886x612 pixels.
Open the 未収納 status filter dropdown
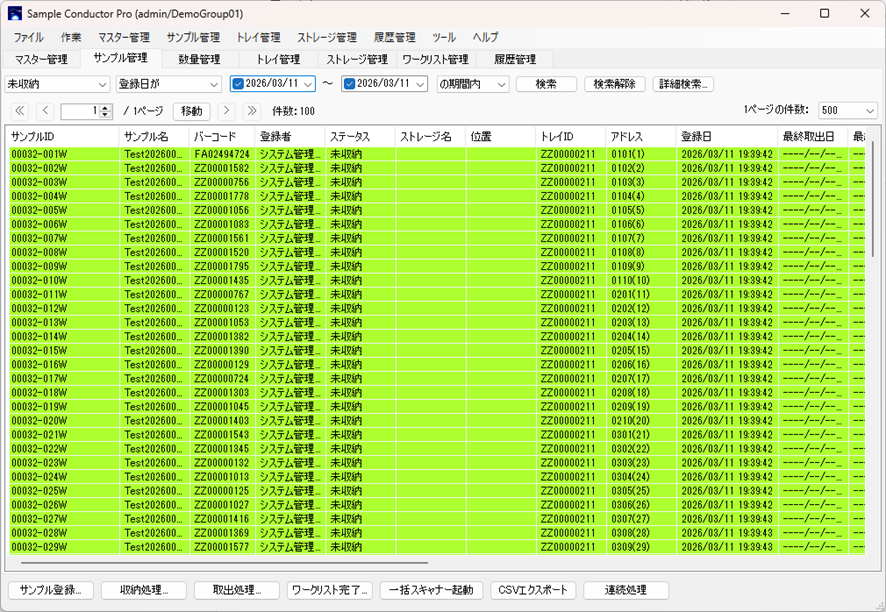pyautogui.click(x=55, y=84)
